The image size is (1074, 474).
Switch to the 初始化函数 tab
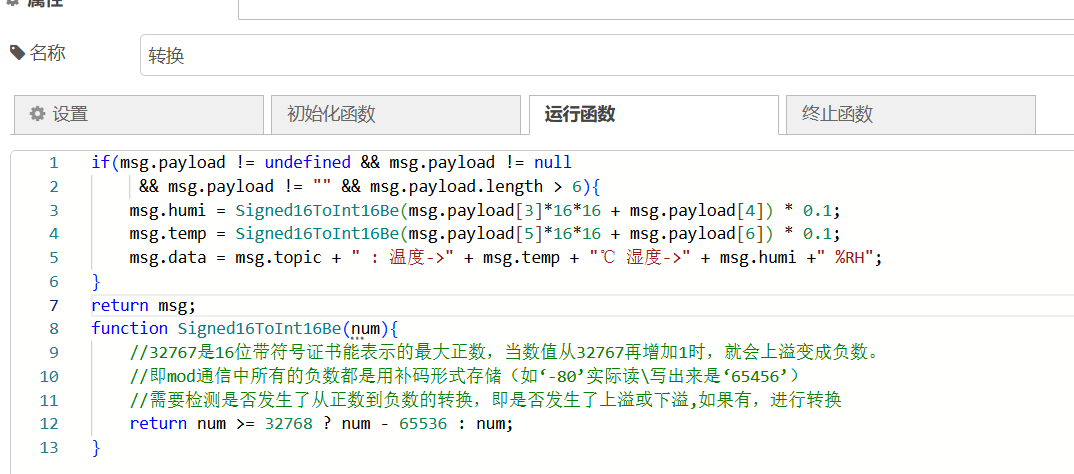(x=396, y=114)
